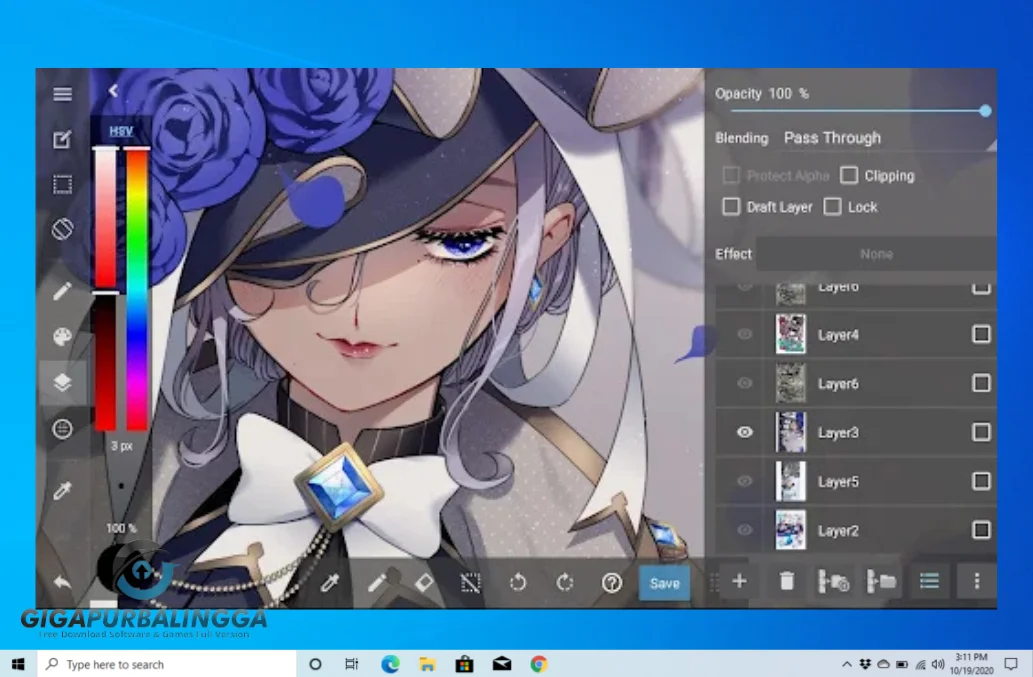Show Layer2 using its eye icon
The width and height of the screenshot is (1033, 677).
(744, 529)
